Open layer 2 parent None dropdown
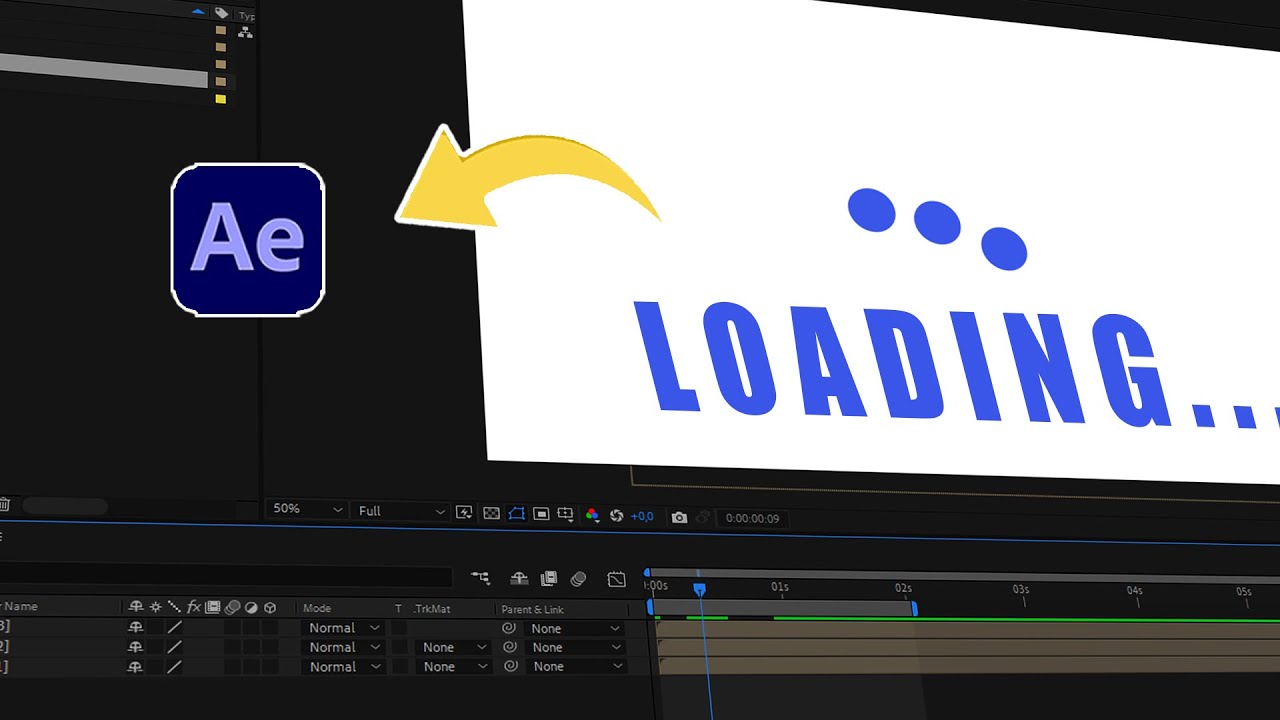 click(x=575, y=647)
